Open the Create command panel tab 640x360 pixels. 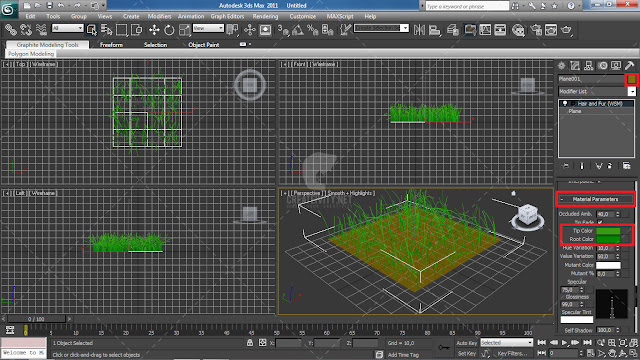562,66
